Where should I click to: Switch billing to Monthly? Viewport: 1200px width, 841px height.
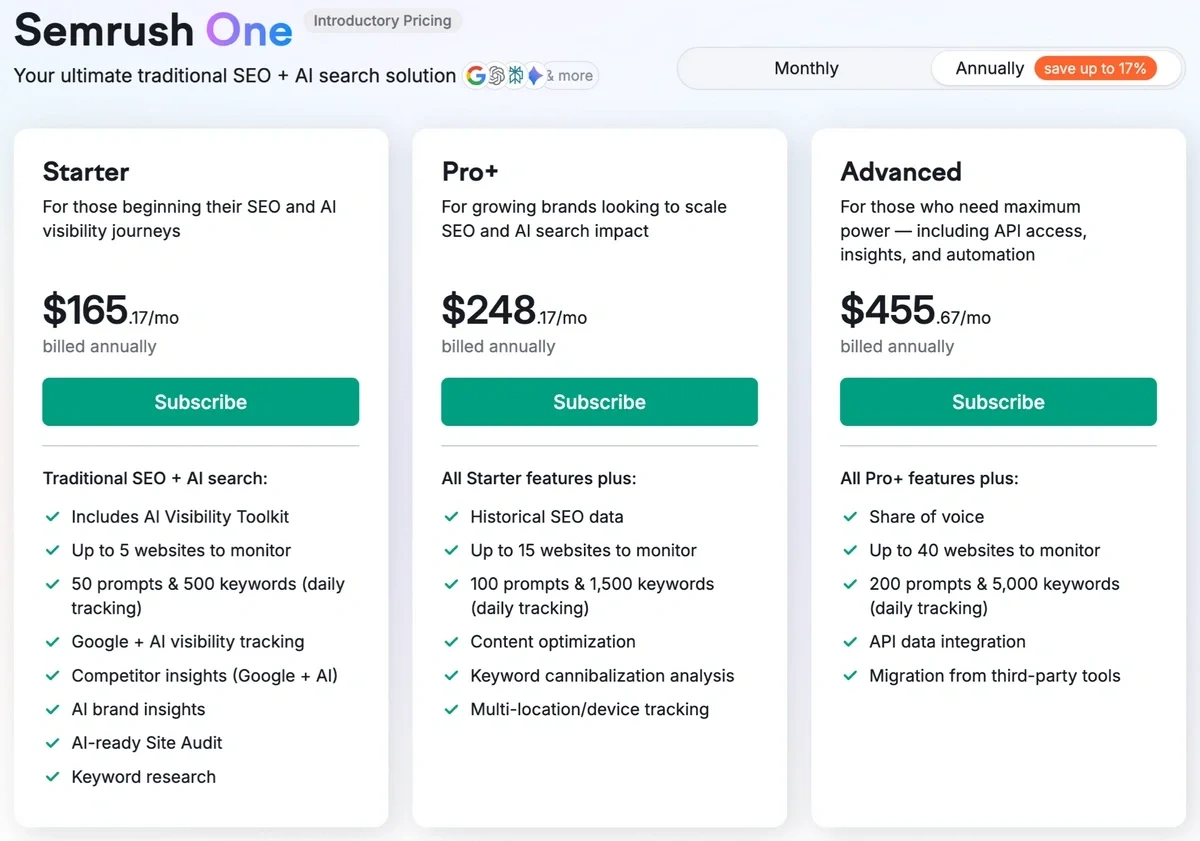(x=806, y=69)
